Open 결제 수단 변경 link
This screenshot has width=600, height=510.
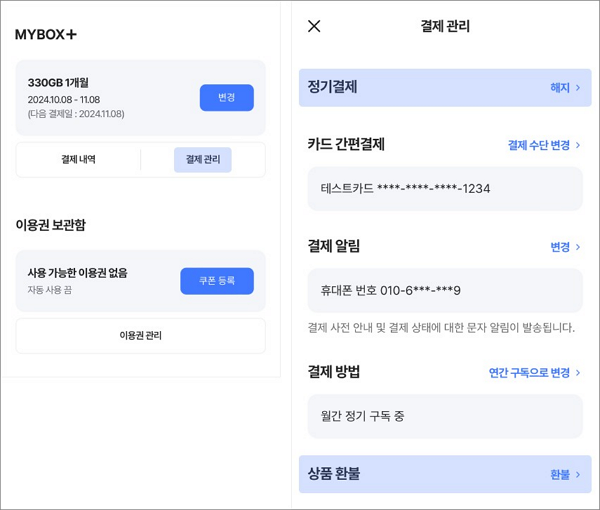click(539, 145)
